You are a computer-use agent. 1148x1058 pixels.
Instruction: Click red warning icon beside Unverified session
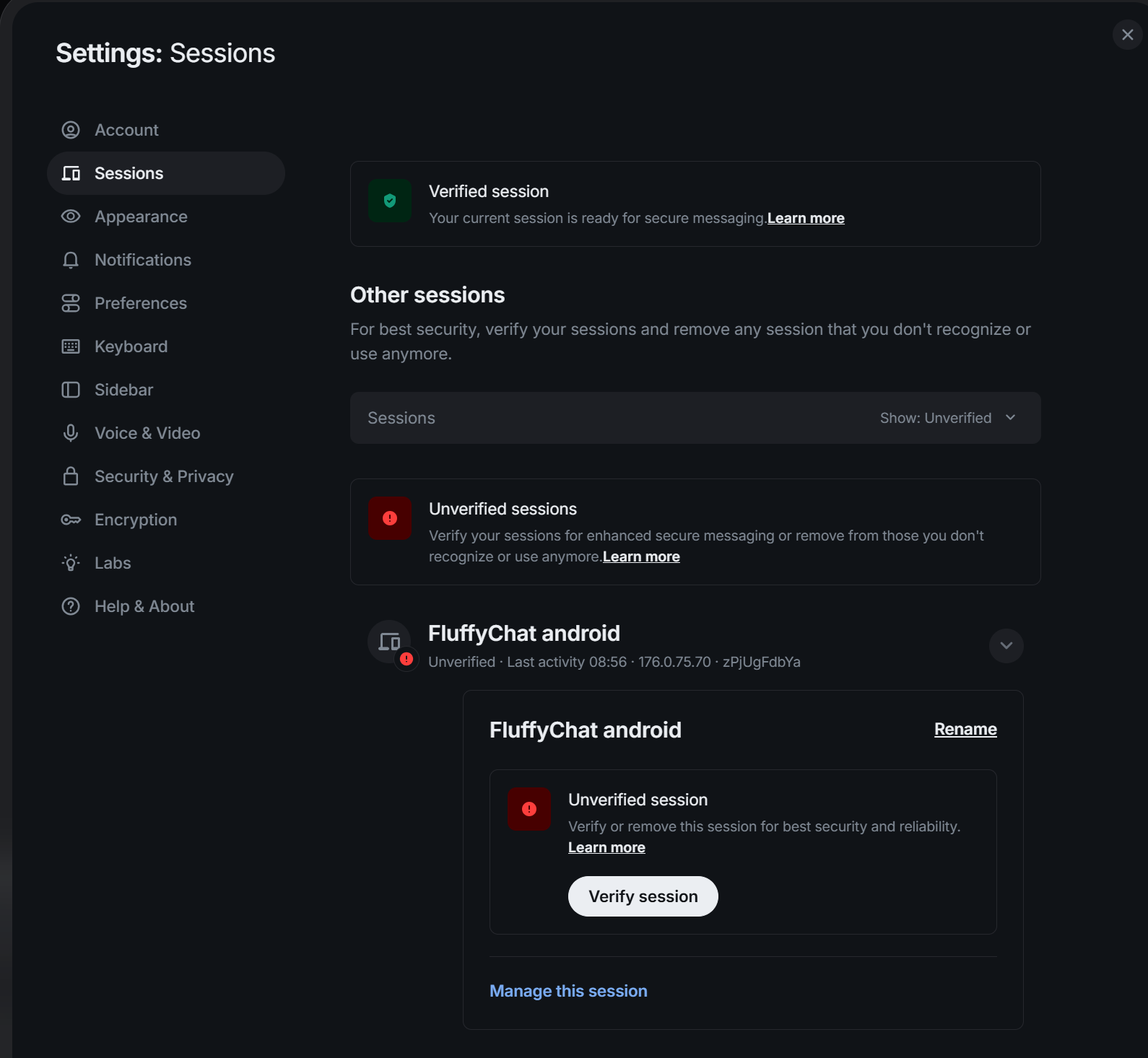[529, 809]
